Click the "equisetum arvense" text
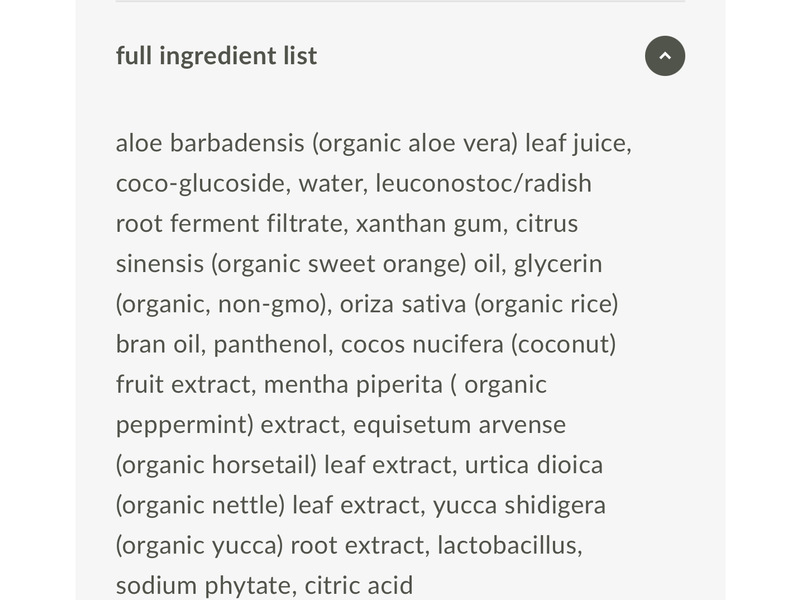 [459, 425]
